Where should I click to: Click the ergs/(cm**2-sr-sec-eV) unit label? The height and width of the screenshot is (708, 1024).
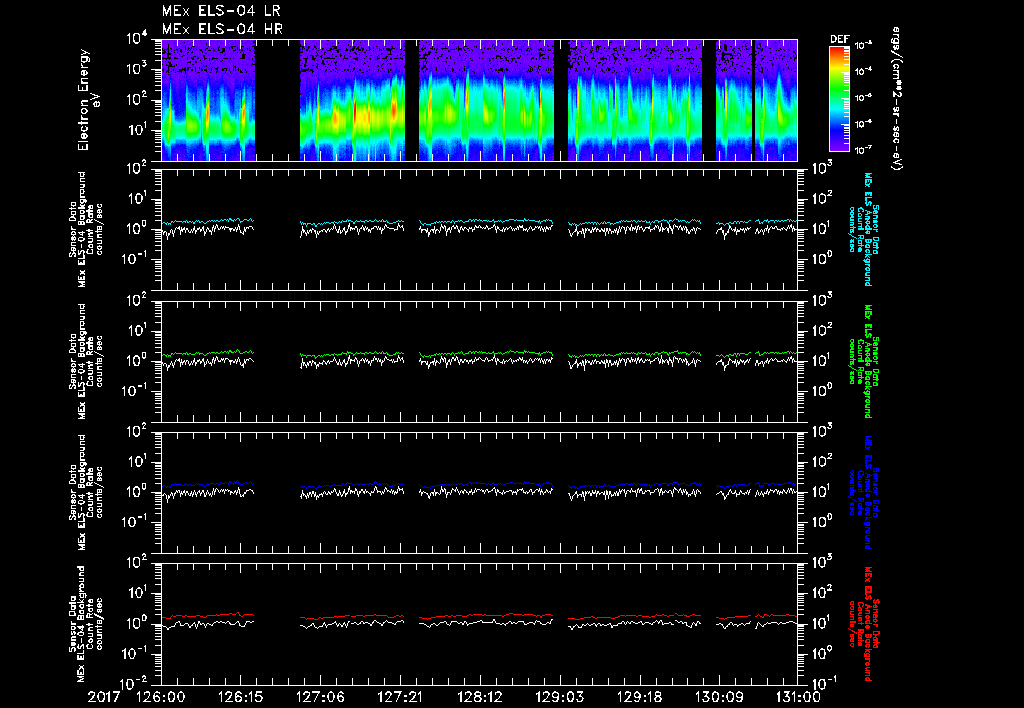point(896,98)
